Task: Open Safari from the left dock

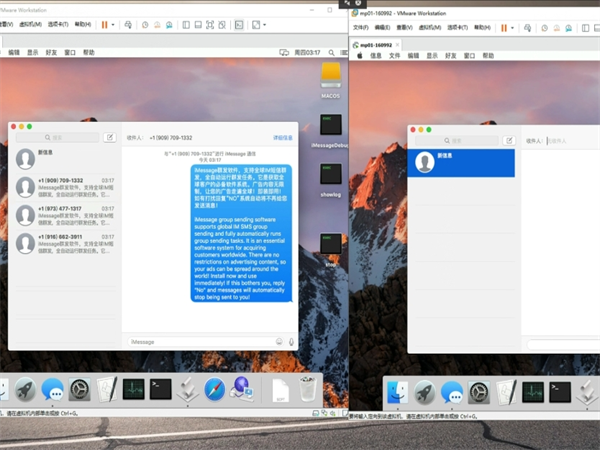Action: [x=215, y=390]
